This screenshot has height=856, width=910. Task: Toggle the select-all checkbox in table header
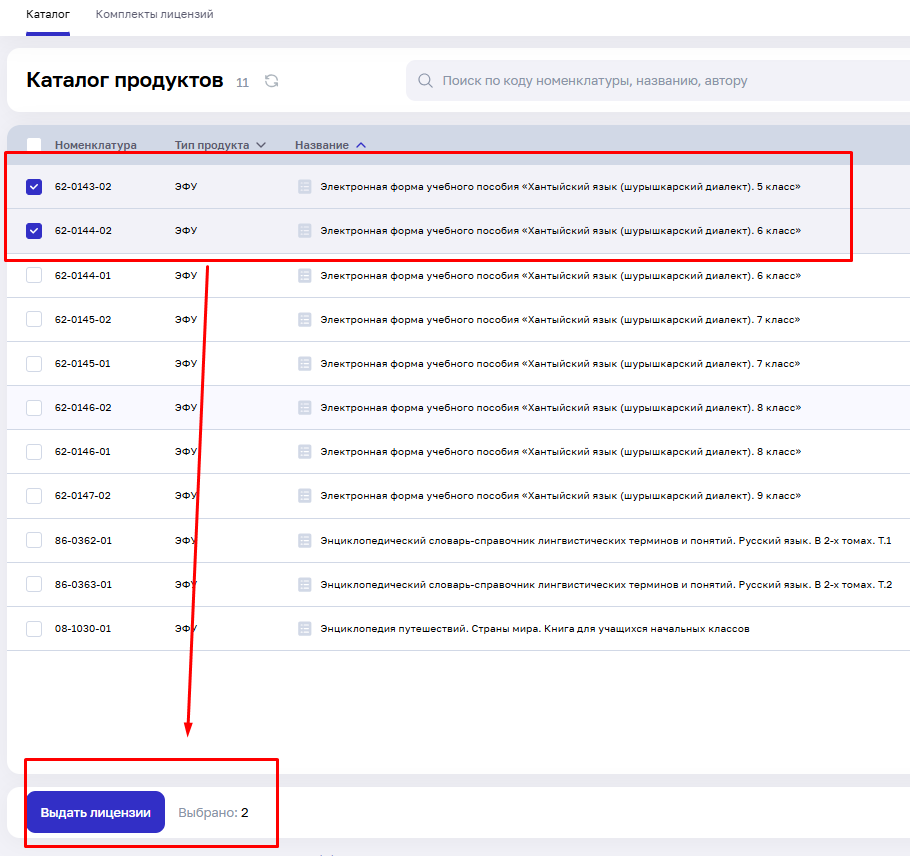click(x=34, y=145)
